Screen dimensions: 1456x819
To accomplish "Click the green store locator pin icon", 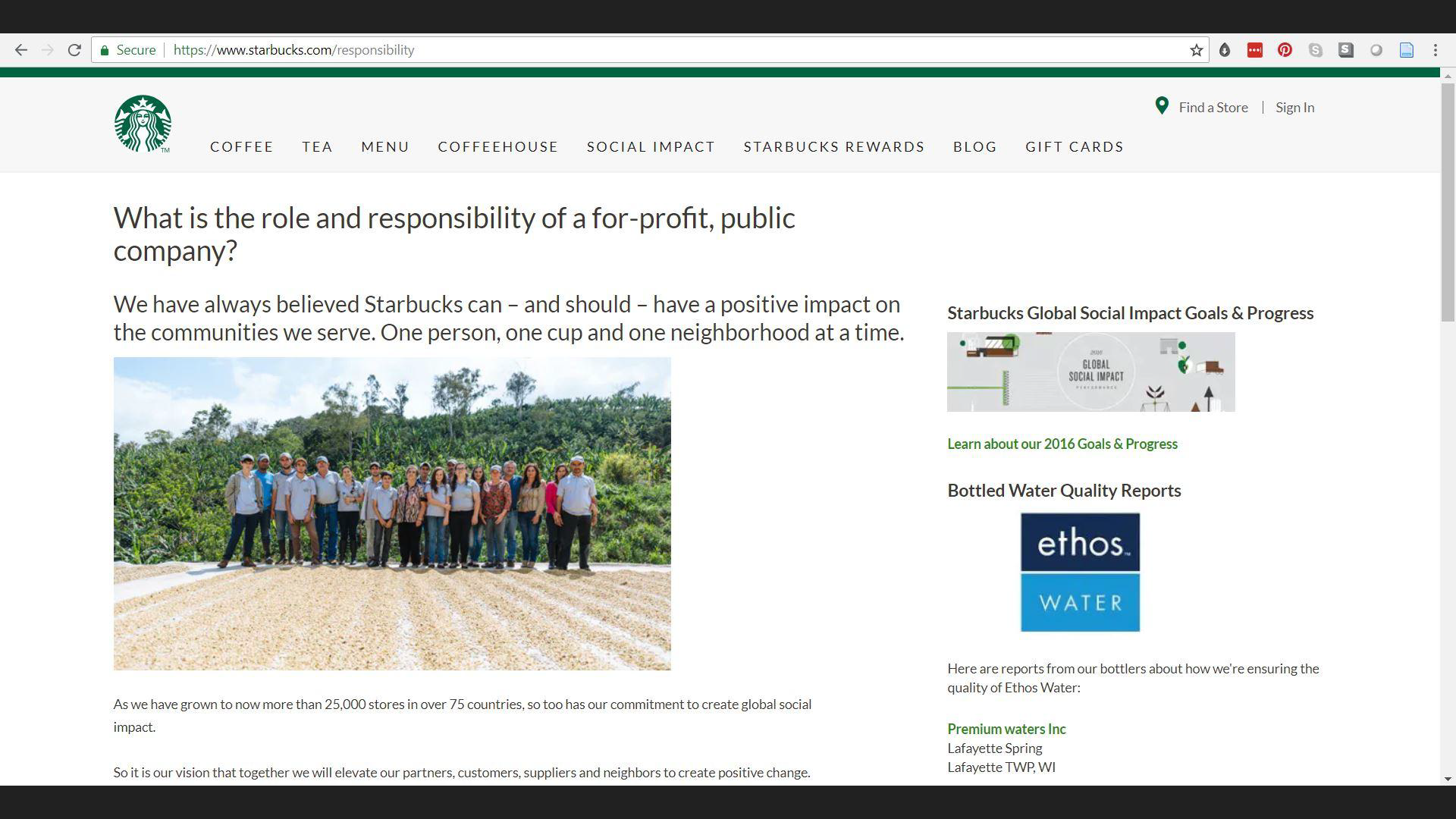I will [x=1161, y=106].
